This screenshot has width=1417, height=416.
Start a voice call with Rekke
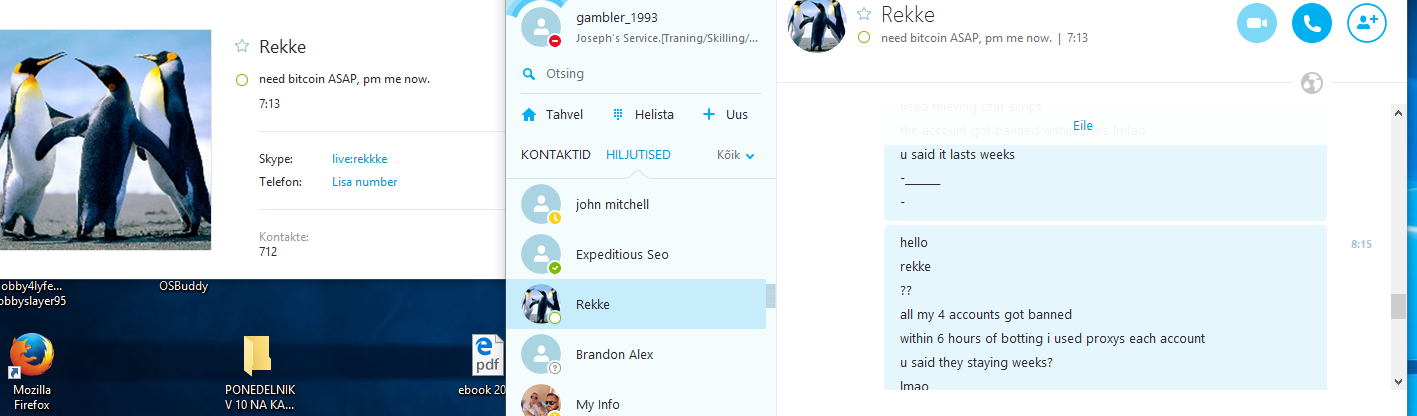pyautogui.click(x=1312, y=22)
